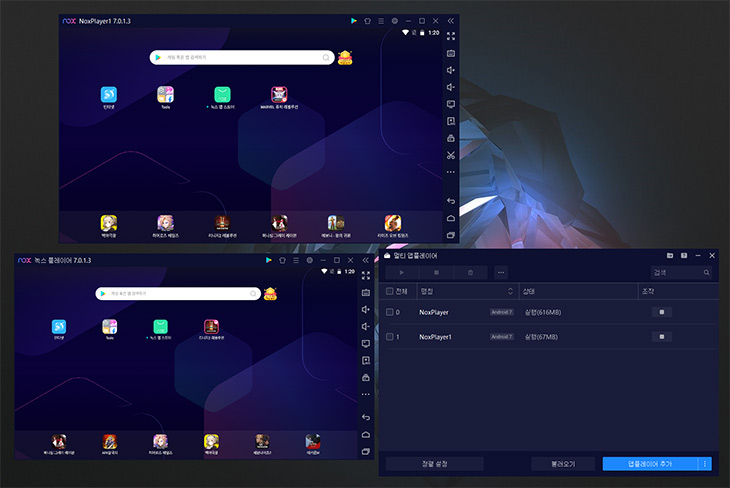Click the search box in multi-player manager

click(x=681, y=272)
